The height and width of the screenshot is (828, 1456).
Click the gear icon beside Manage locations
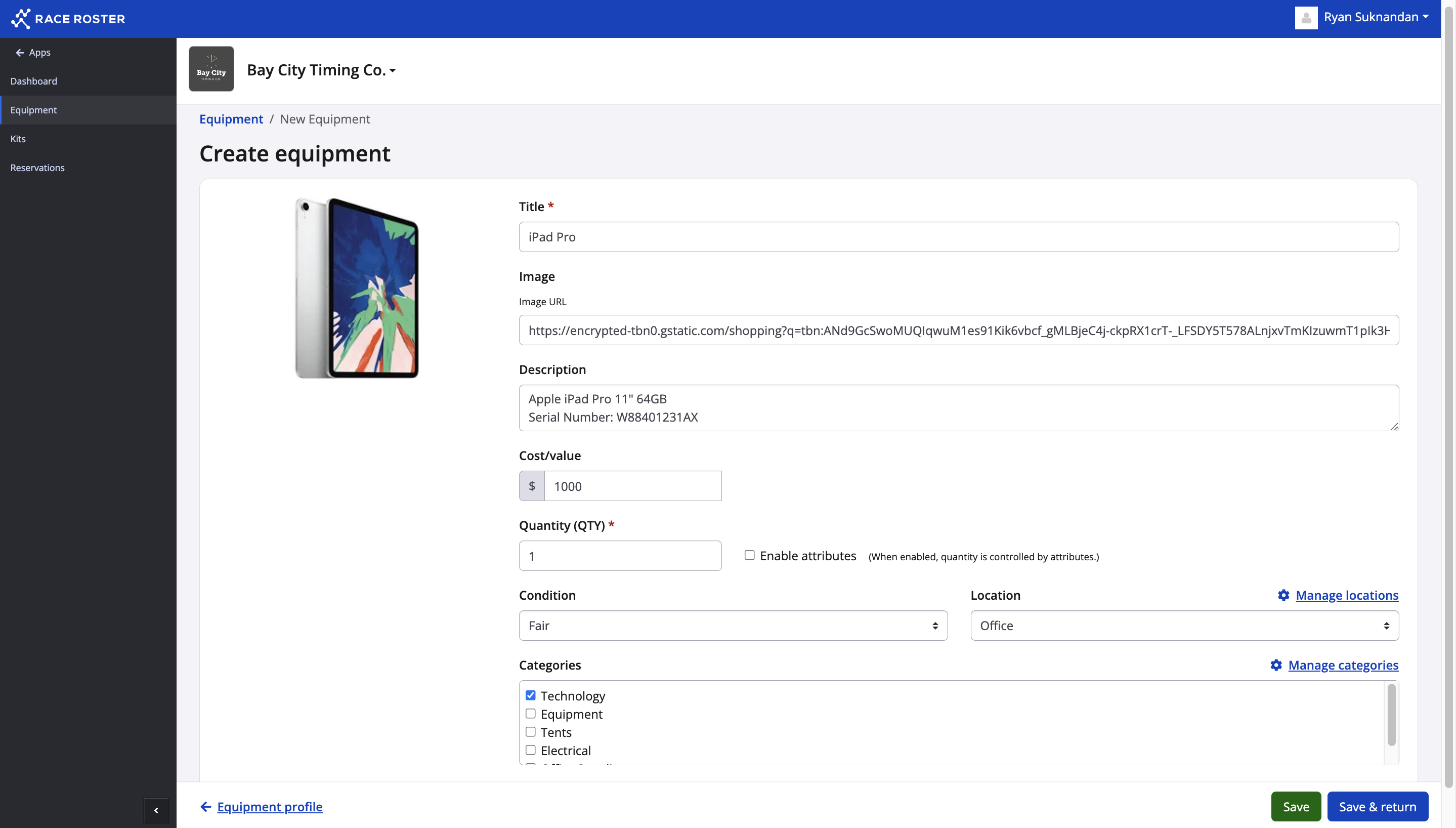point(1283,595)
